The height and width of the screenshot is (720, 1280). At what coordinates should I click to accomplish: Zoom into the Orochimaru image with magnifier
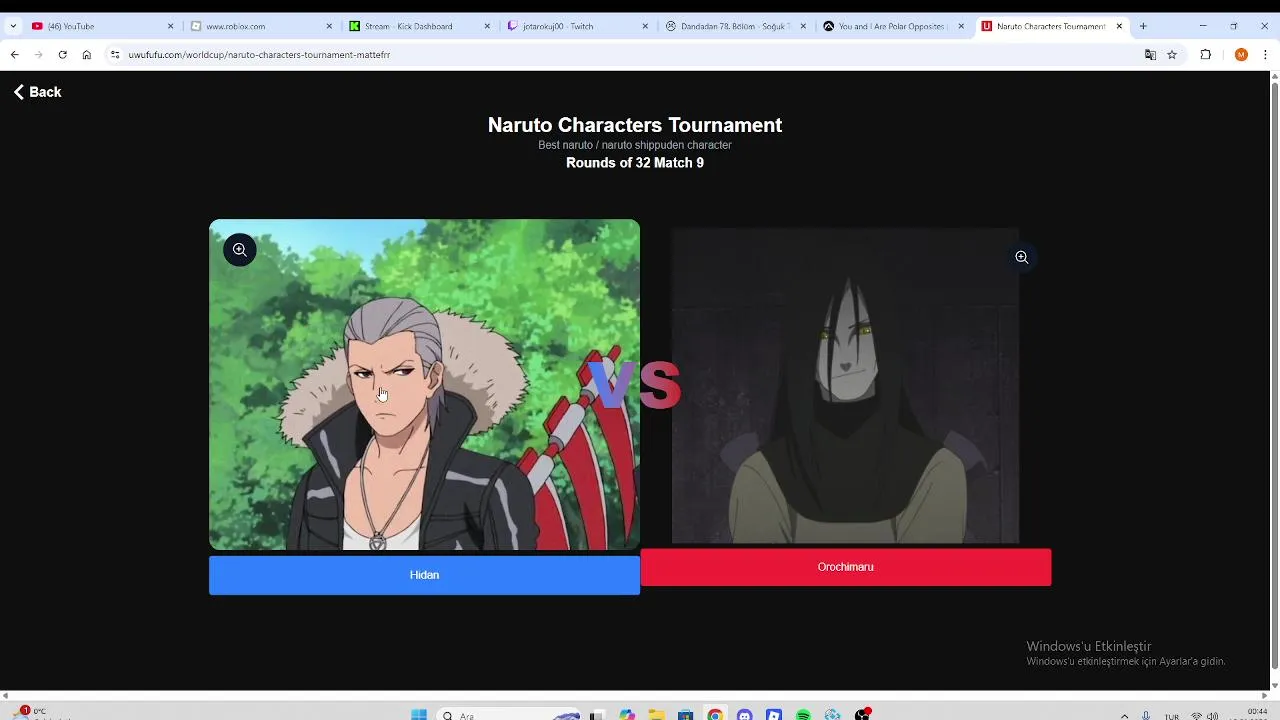1021,257
